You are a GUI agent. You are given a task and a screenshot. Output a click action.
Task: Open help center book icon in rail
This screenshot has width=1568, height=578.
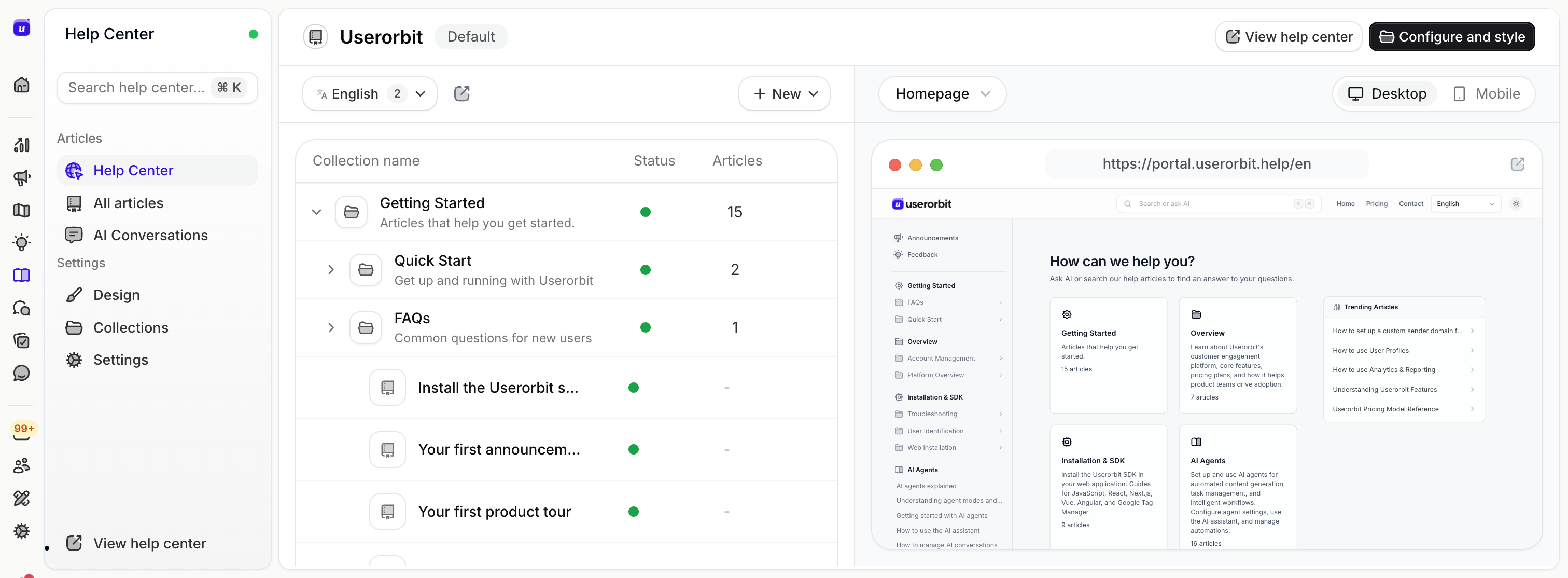click(21, 276)
